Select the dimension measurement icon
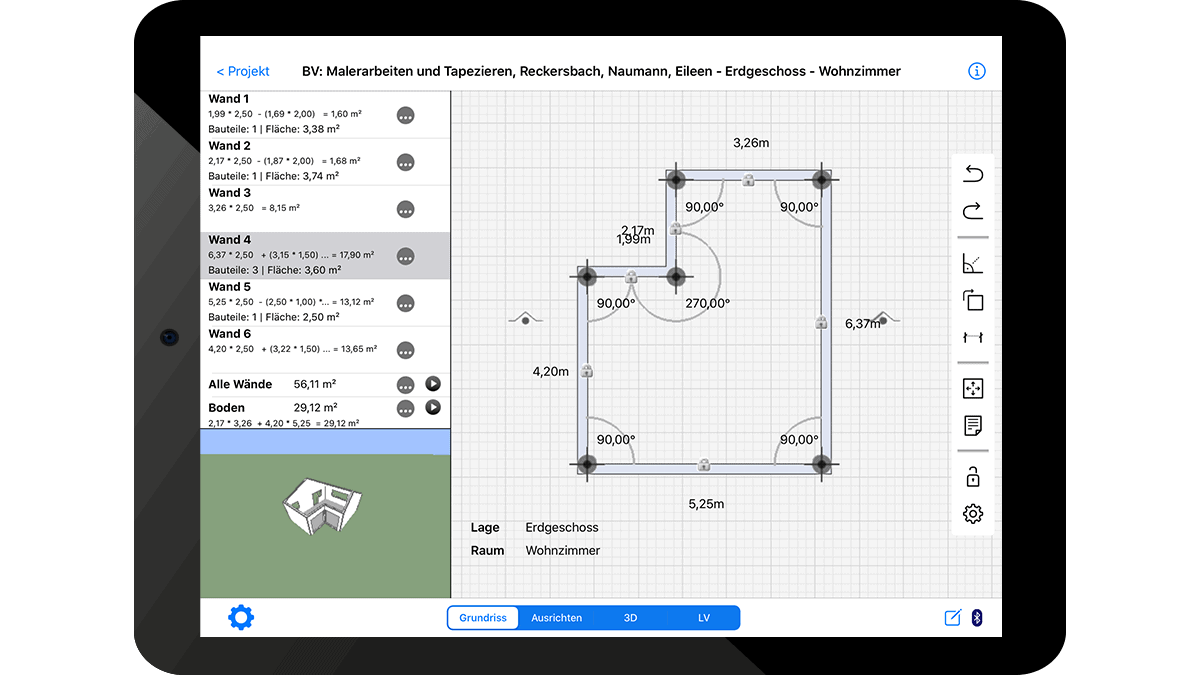Viewport: 1200px width, 675px height. [x=973, y=337]
